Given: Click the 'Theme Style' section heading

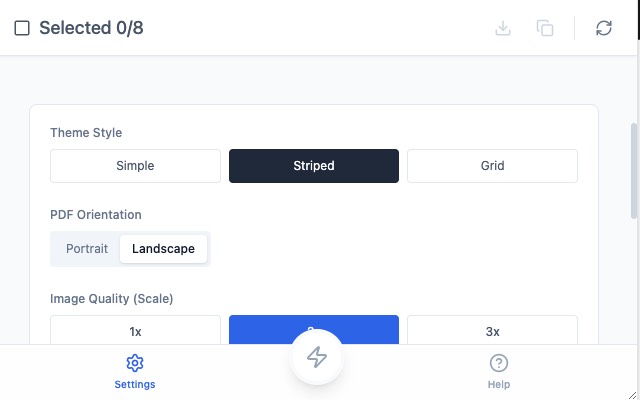Looking at the screenshot, I should pos(86,132).
